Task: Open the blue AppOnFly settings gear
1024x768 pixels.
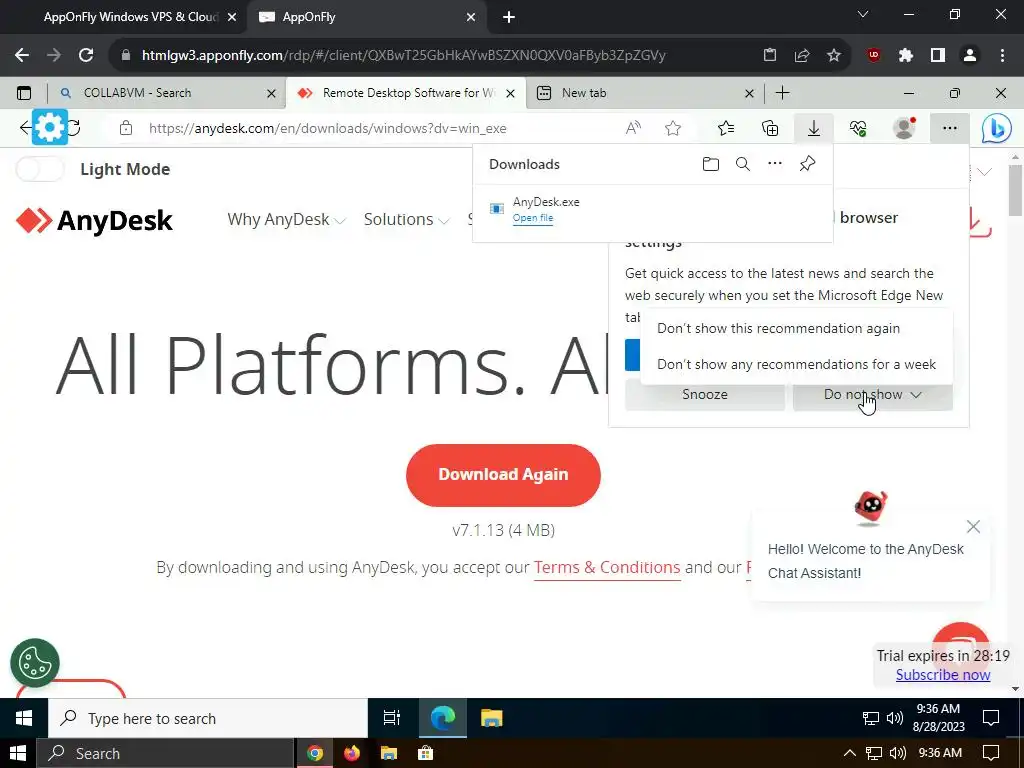Action: [x=50, y=127]
